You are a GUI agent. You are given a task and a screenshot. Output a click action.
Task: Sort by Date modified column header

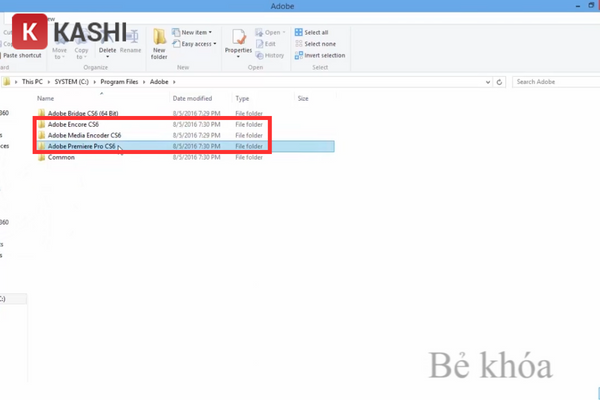pyautogui.click(x=192, y=98)
